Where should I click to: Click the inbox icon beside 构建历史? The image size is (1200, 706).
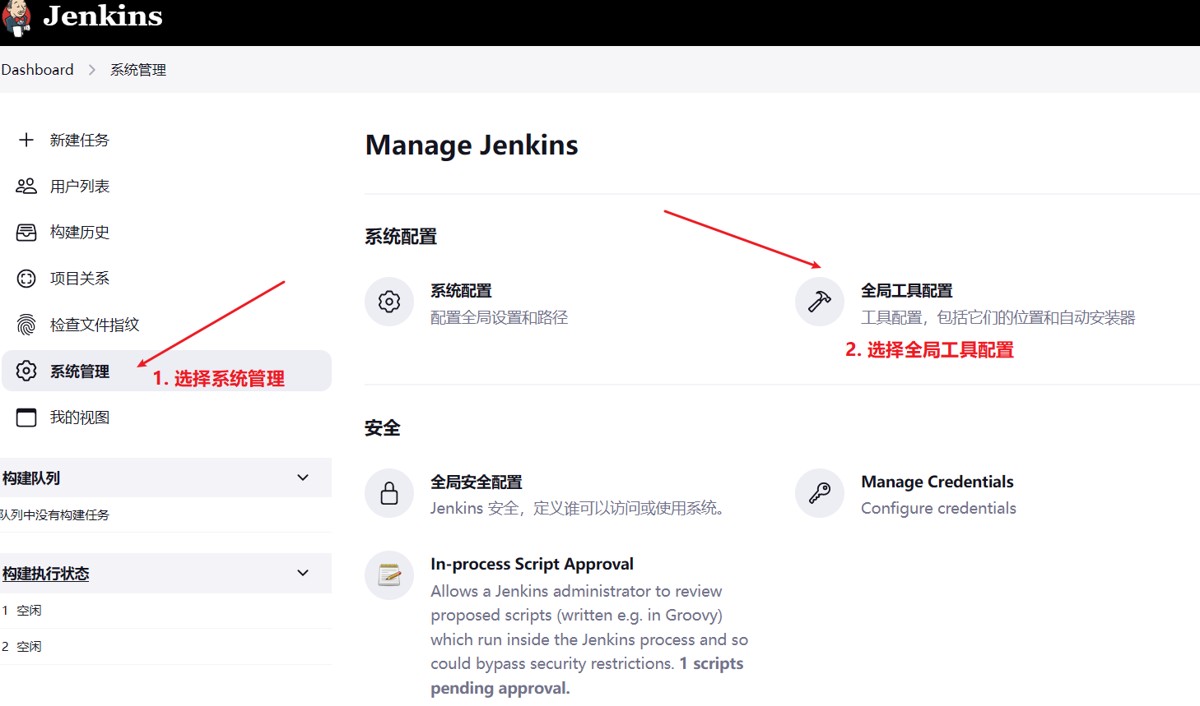tap(26, 232)
